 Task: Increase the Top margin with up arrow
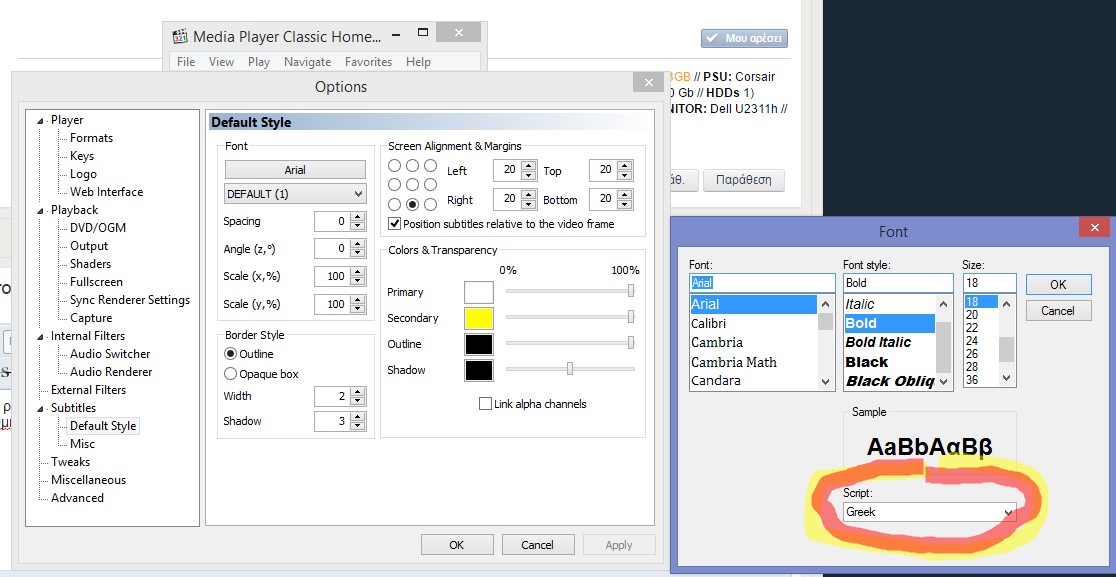tap(624, 166)
